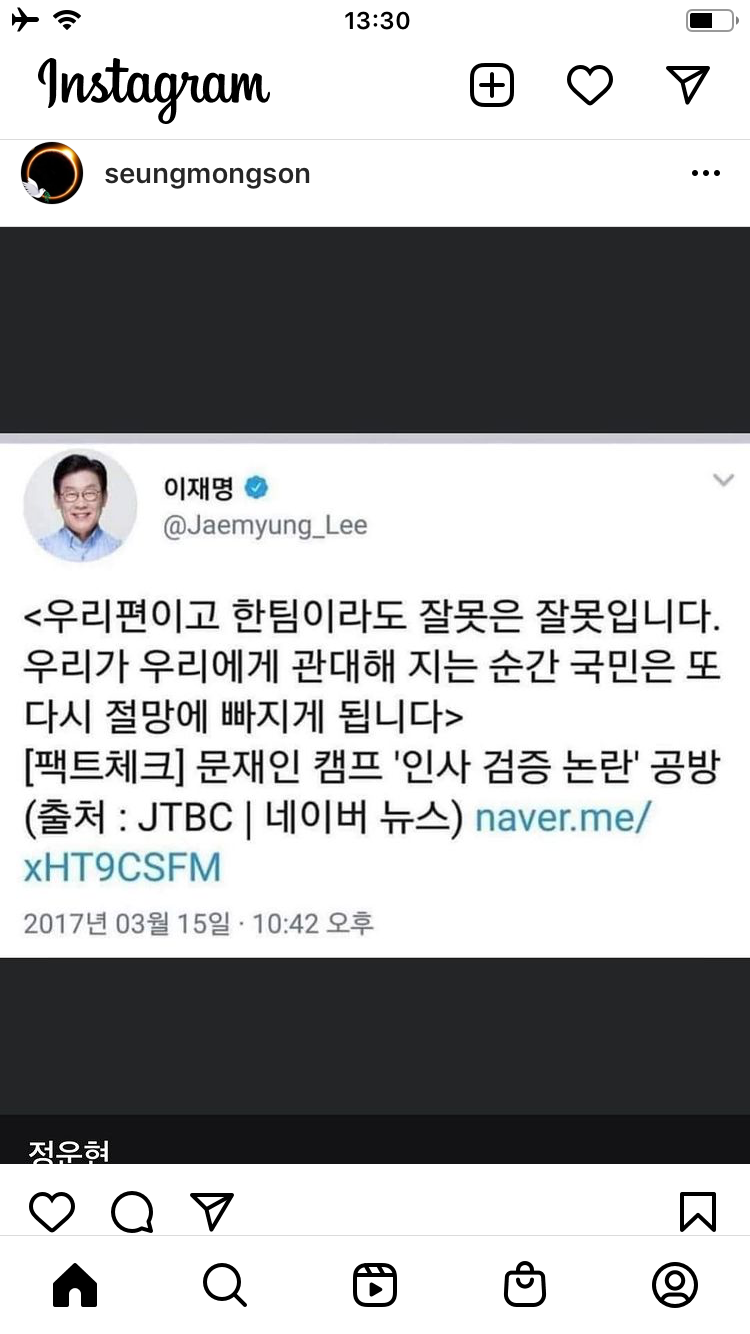The width and height of the screenshot is (750, 1334).
Task: Open more options for seungmongson post
Action: tap(705, 174)
